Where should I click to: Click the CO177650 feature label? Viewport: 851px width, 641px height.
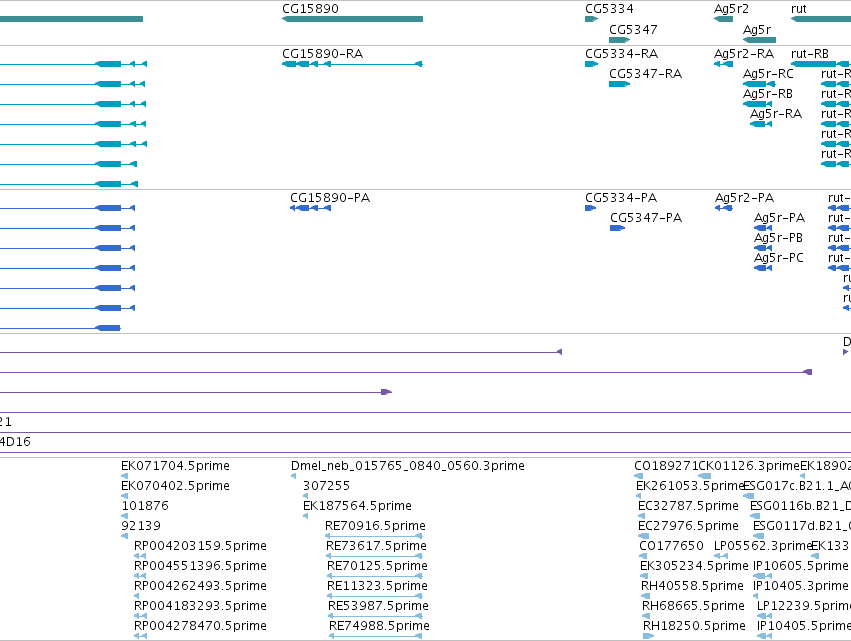click(671, 545)
